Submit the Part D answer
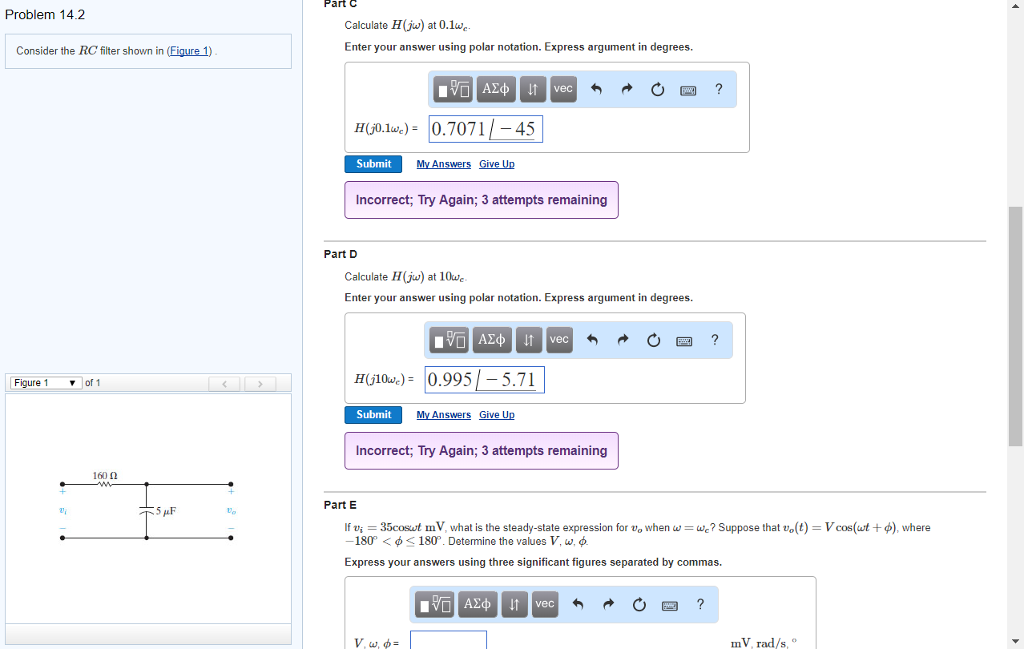 click(x=373, y=415)
